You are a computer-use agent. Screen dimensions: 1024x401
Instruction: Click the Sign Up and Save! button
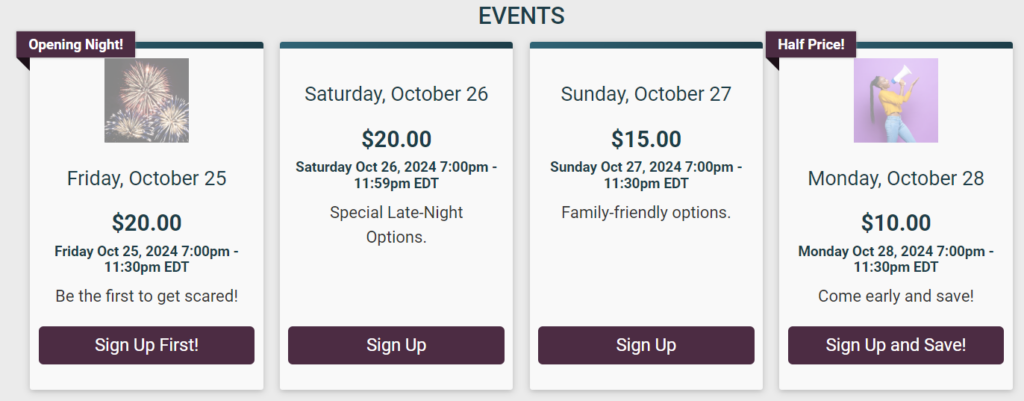[895, 345]
